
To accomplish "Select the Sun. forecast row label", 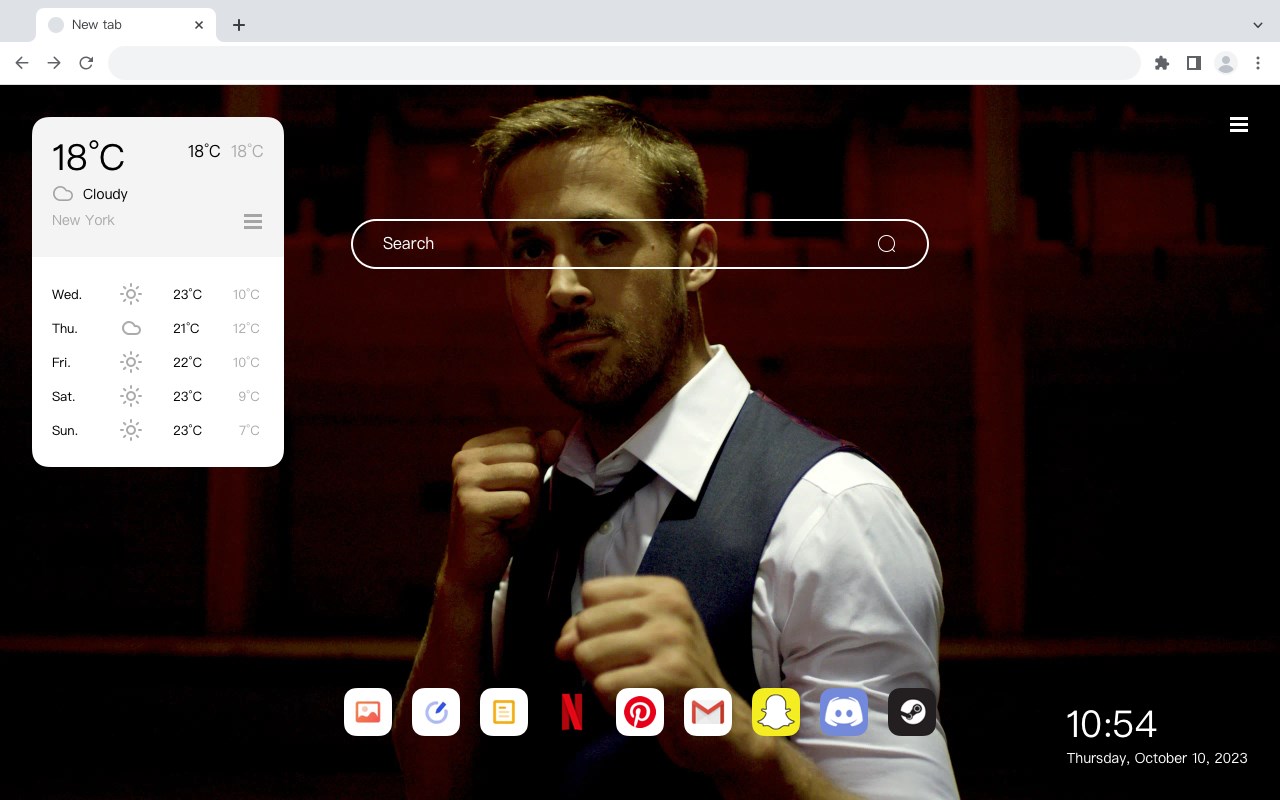I will pyautogui.click(x=65, y=431).
